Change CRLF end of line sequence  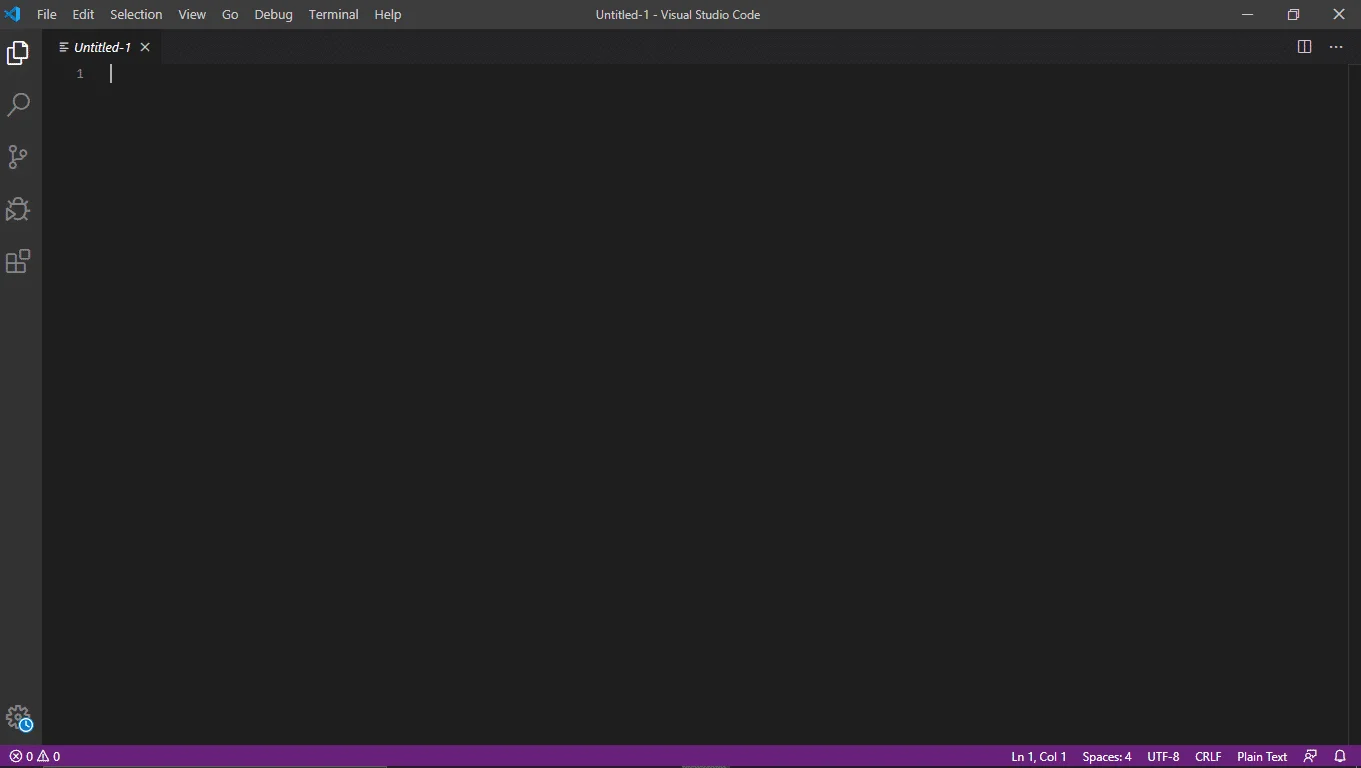click(x=1208, y=757)
